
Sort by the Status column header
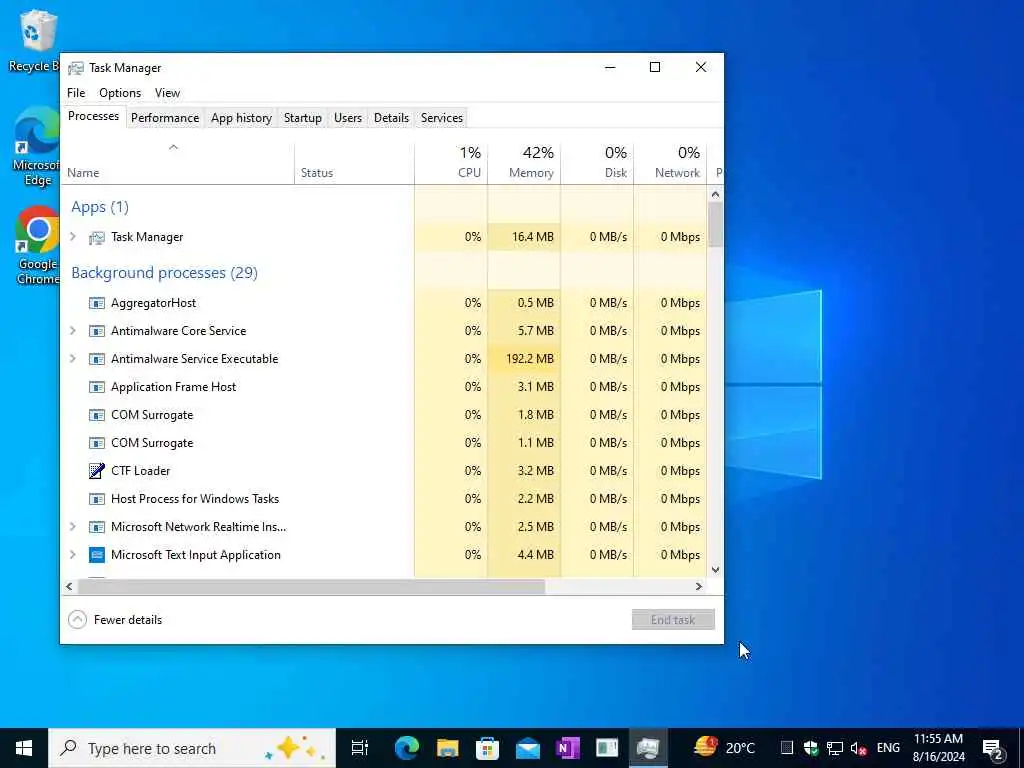click(354, 163)
